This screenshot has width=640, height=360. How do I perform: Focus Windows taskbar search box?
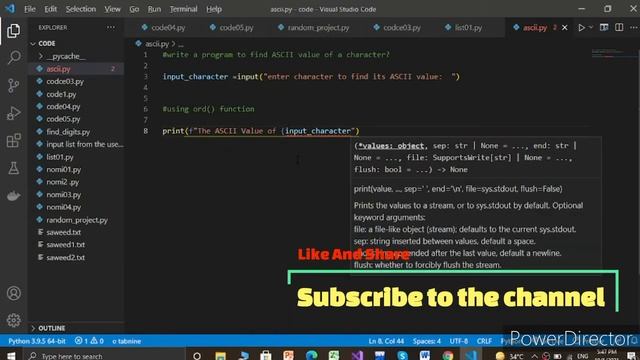click(104, 356)
